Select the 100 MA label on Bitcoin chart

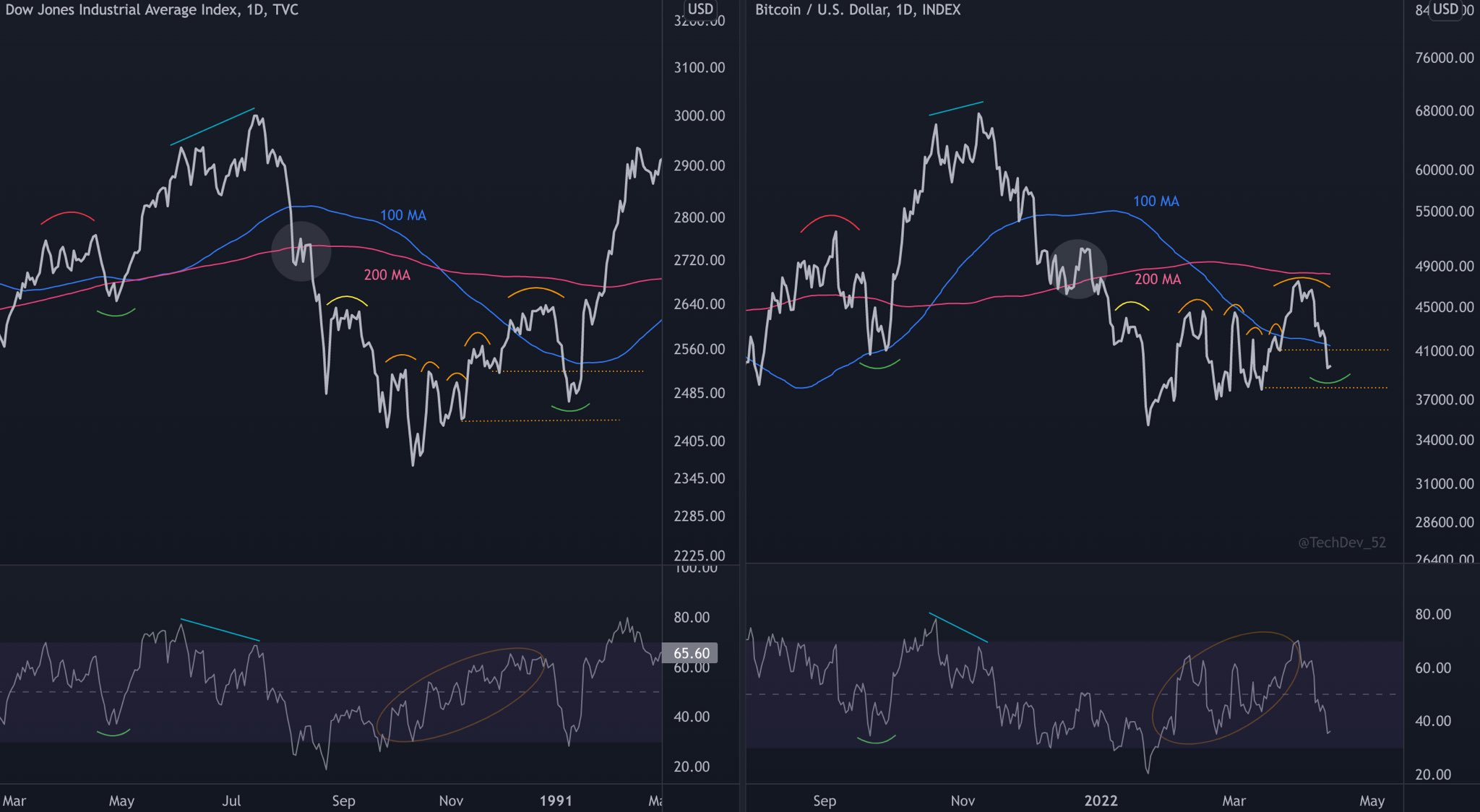[x=1156, y=202]
